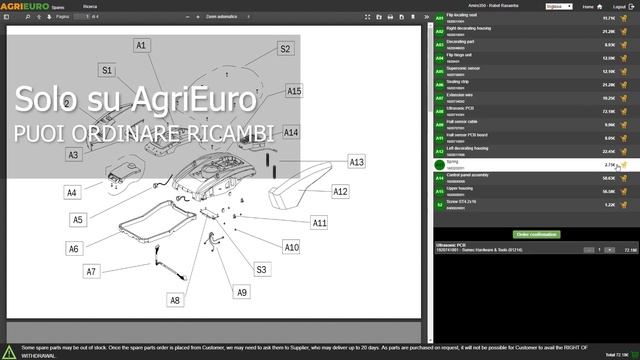Screen dimensions: 640x360
Task: Add Supersonic sensor to cart
Action: tap(624, 71)
